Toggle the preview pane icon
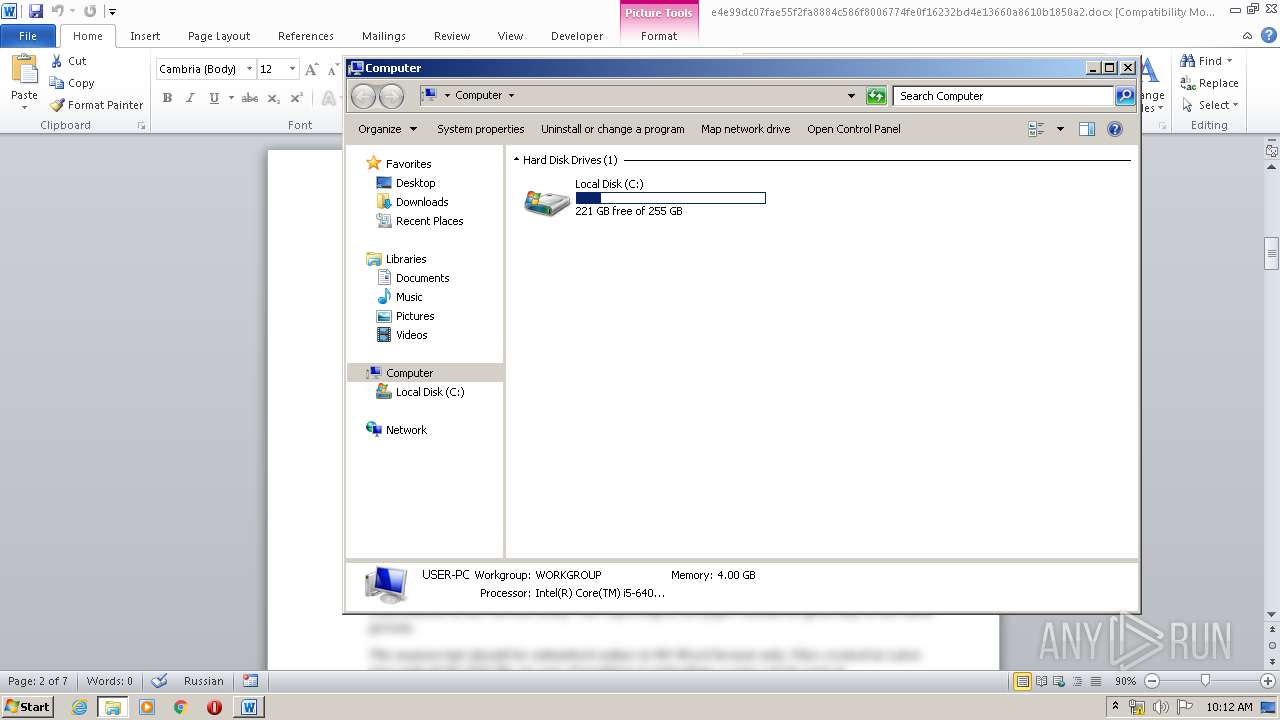The height and width of the screenshot is (720, 1280). click(x=1087, y=129)
